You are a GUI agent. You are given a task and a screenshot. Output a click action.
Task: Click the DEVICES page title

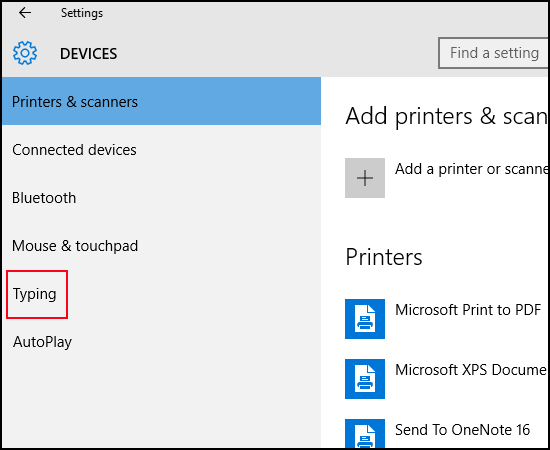[88, 54]
